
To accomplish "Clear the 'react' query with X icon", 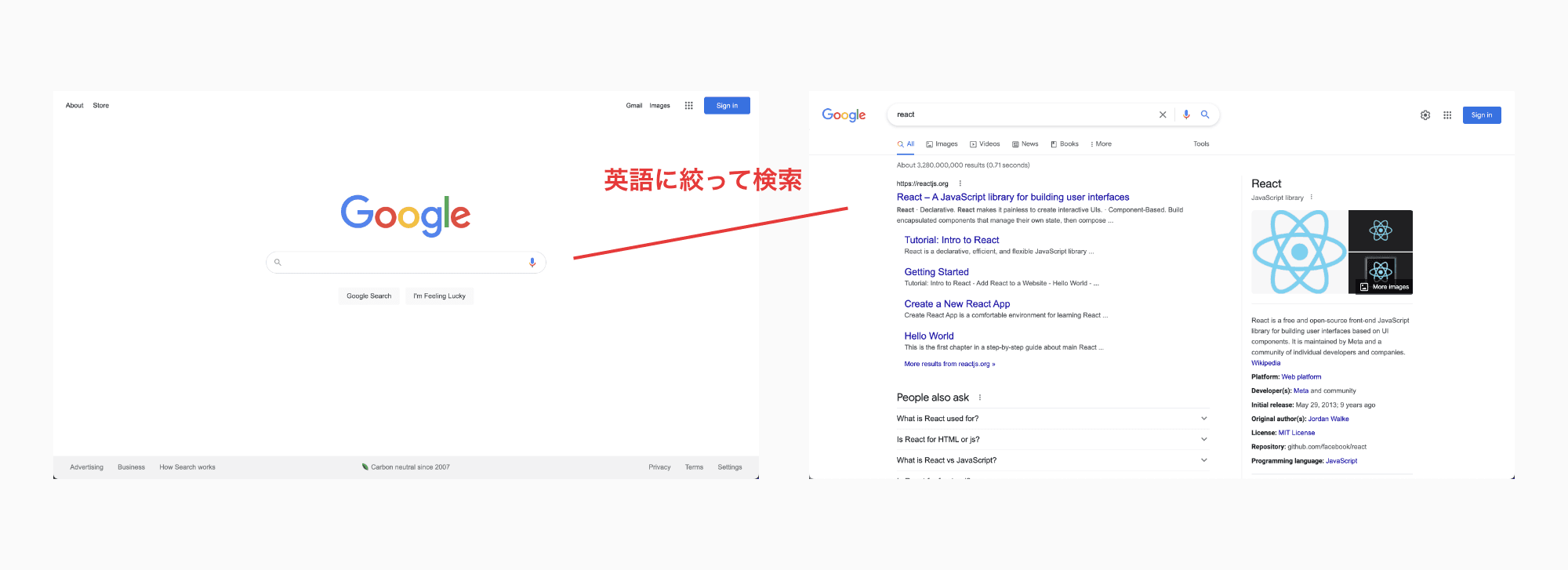I will (1163, 114).
